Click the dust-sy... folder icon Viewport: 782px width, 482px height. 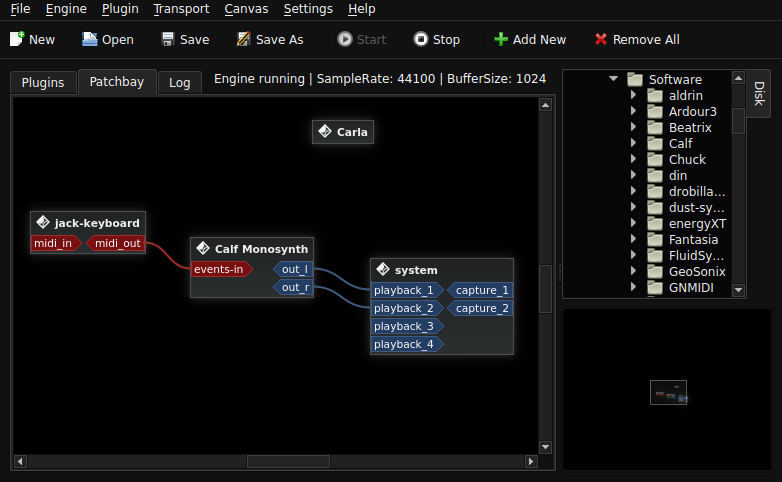pyautogui.click(x=655, y=208)
